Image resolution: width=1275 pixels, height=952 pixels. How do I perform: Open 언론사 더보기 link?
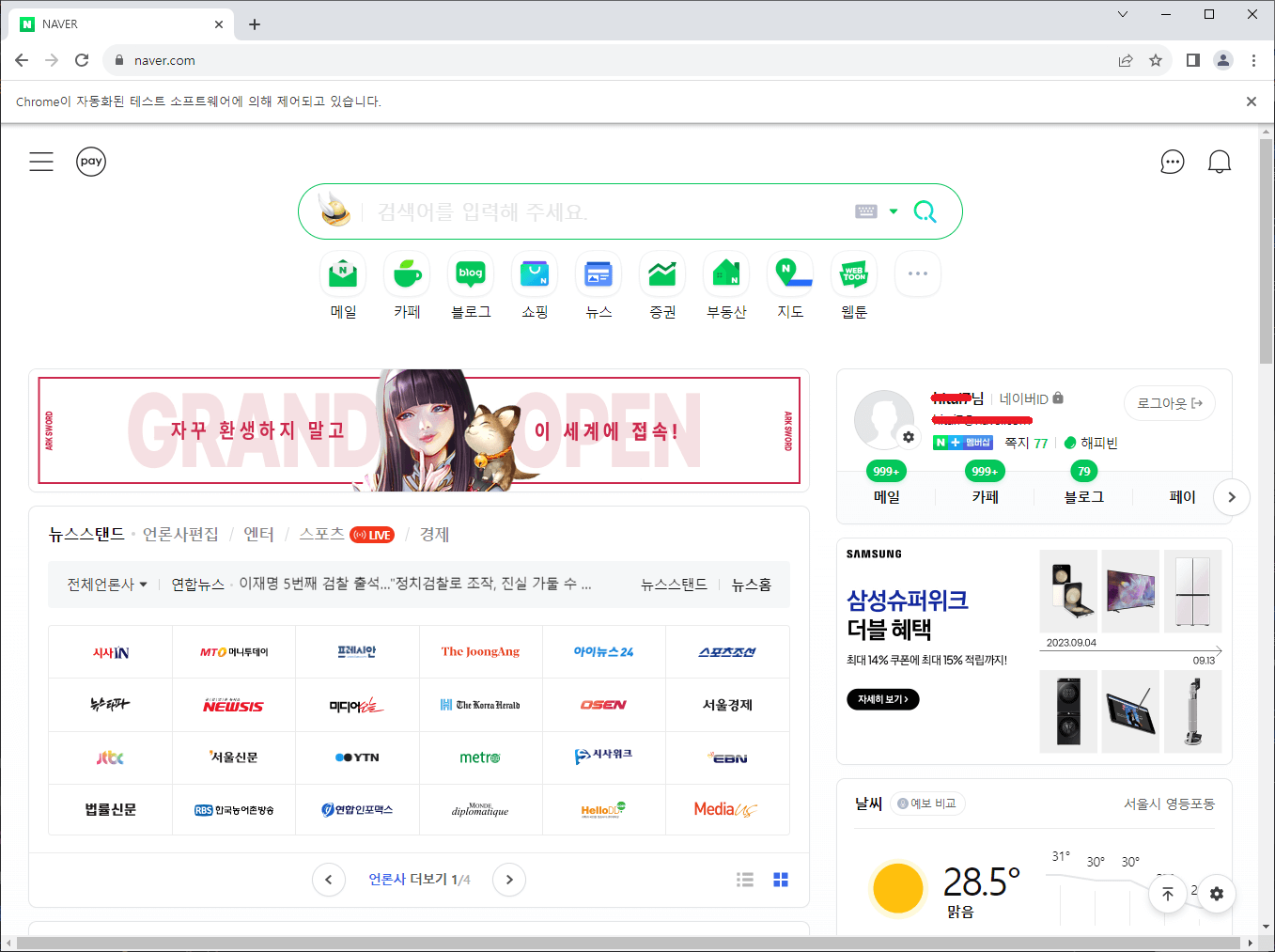419,880
